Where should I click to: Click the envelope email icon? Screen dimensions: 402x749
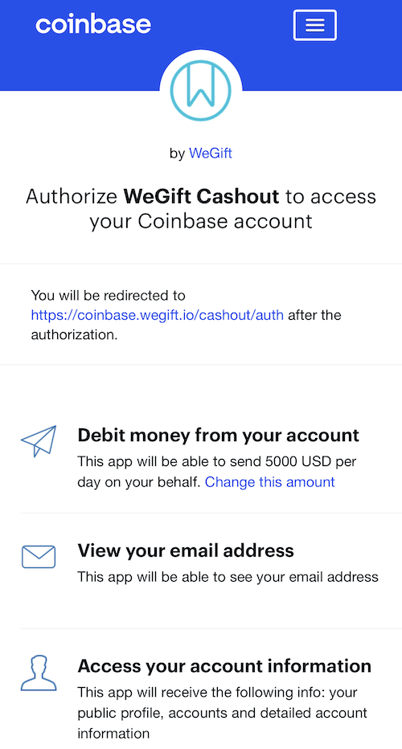(39, 557)
